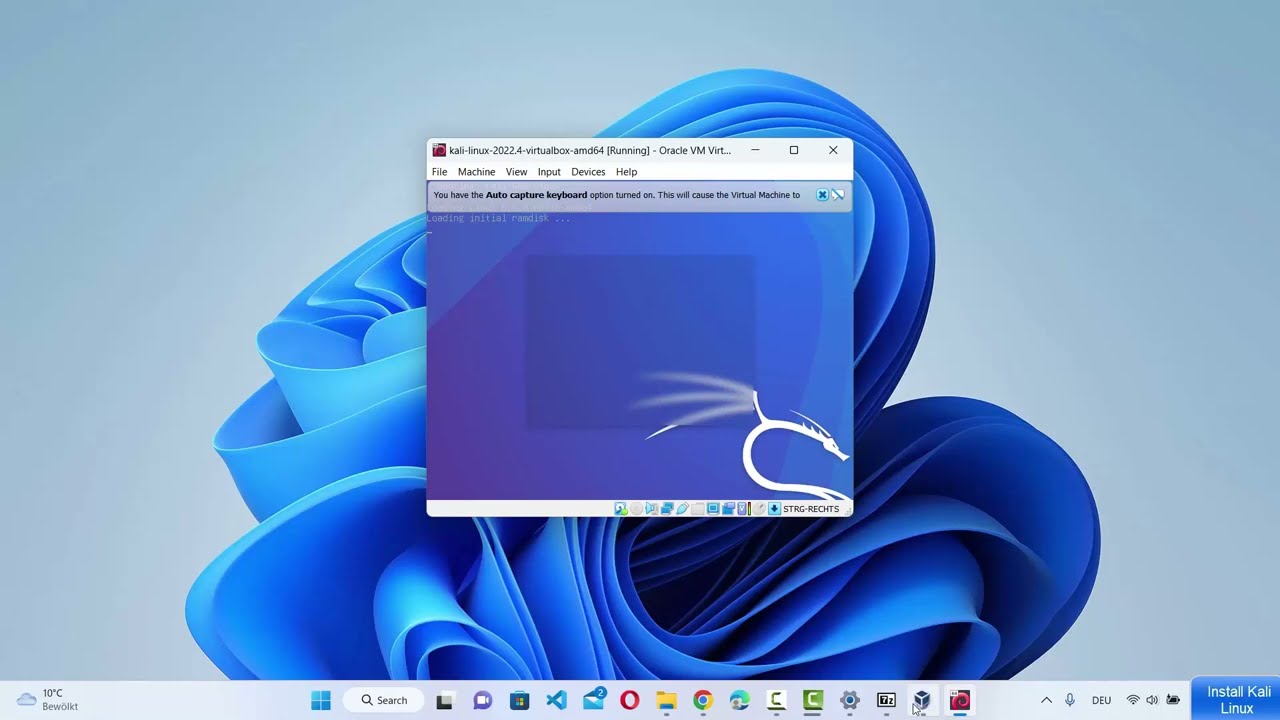Open Windows Settings from the taskbar
This screenshot has height=720, width=1280.
click(x=849, y=700)
